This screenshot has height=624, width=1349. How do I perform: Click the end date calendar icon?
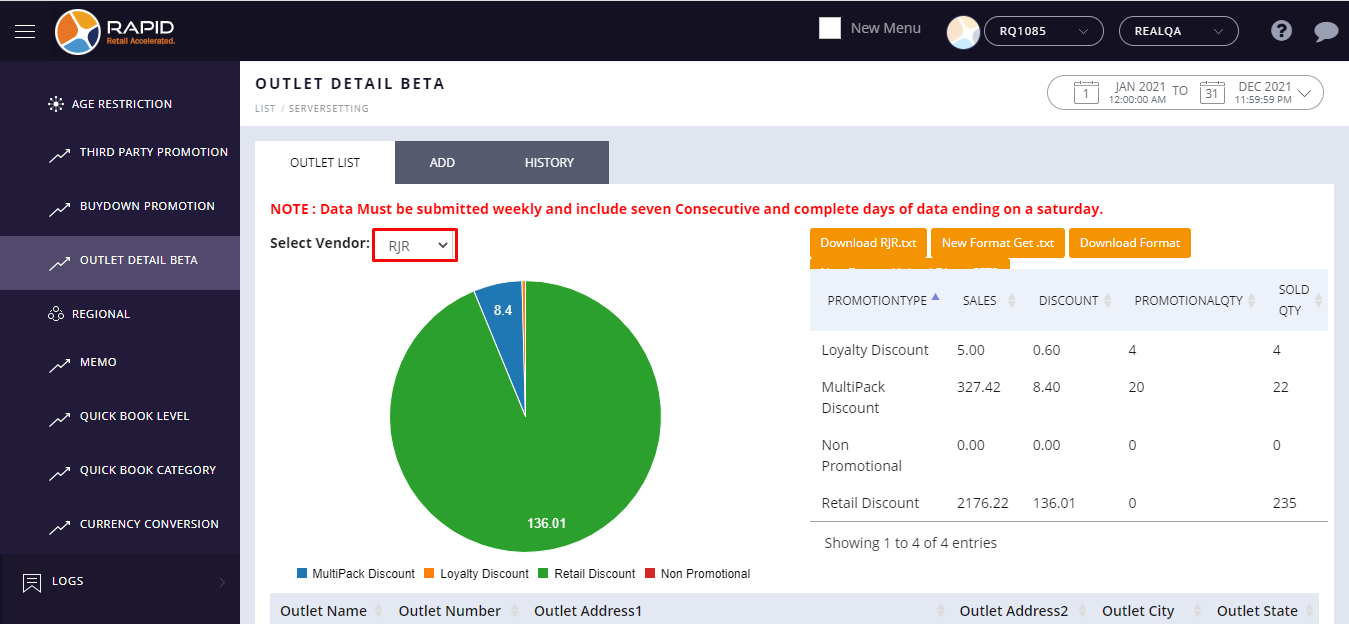click(1212, 93)
